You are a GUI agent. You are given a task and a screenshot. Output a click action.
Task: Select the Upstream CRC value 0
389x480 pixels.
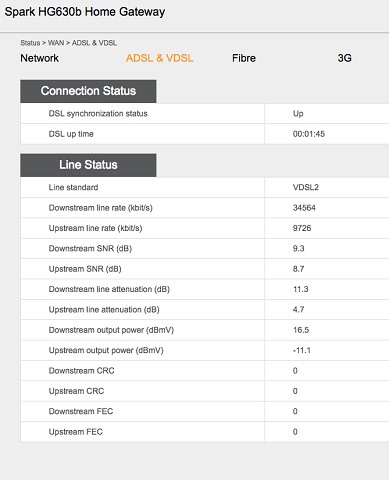click(x=295, y=391)
